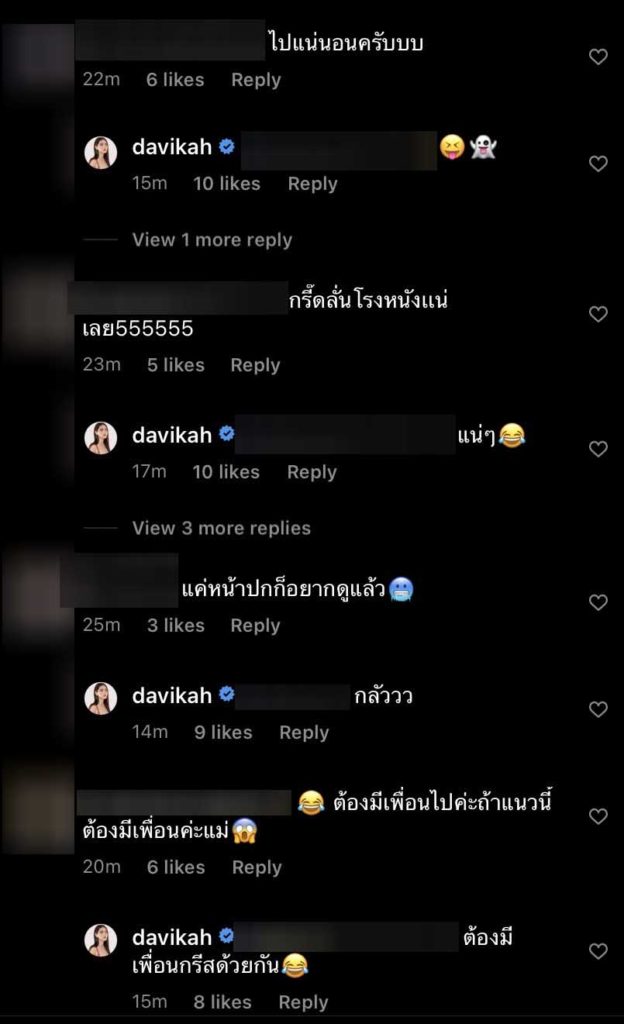Reply to the 23m comment
The width and height of the screenshot is (624, 1024).
point(255,364)
